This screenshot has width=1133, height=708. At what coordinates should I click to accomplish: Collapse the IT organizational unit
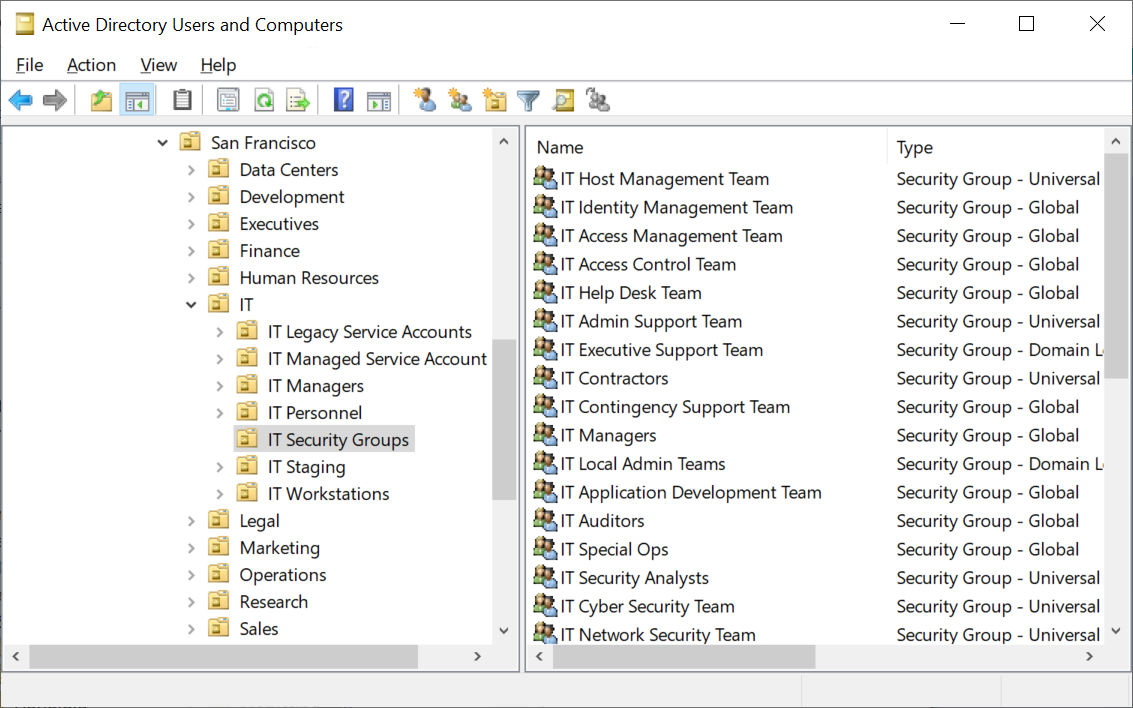pyautogui.click(x=191, y=305)
